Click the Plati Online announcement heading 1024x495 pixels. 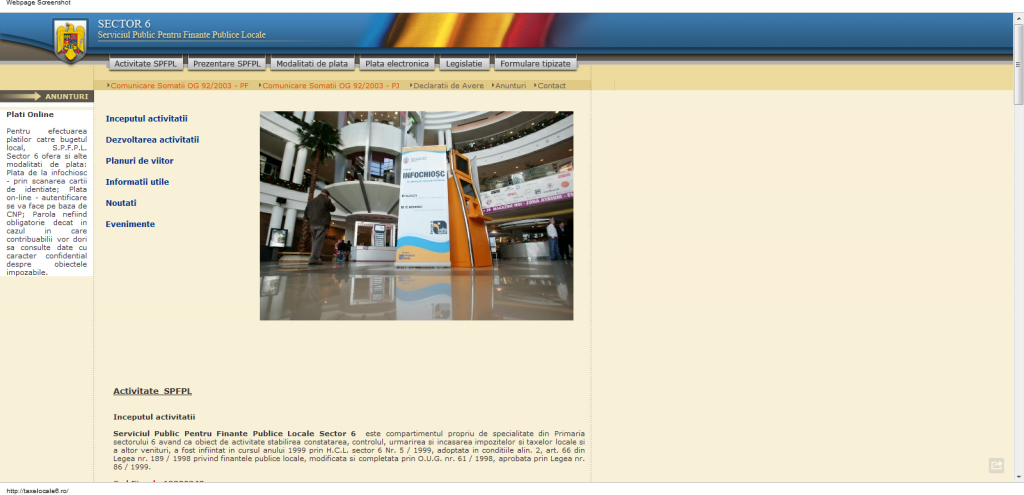click(30, 115)
